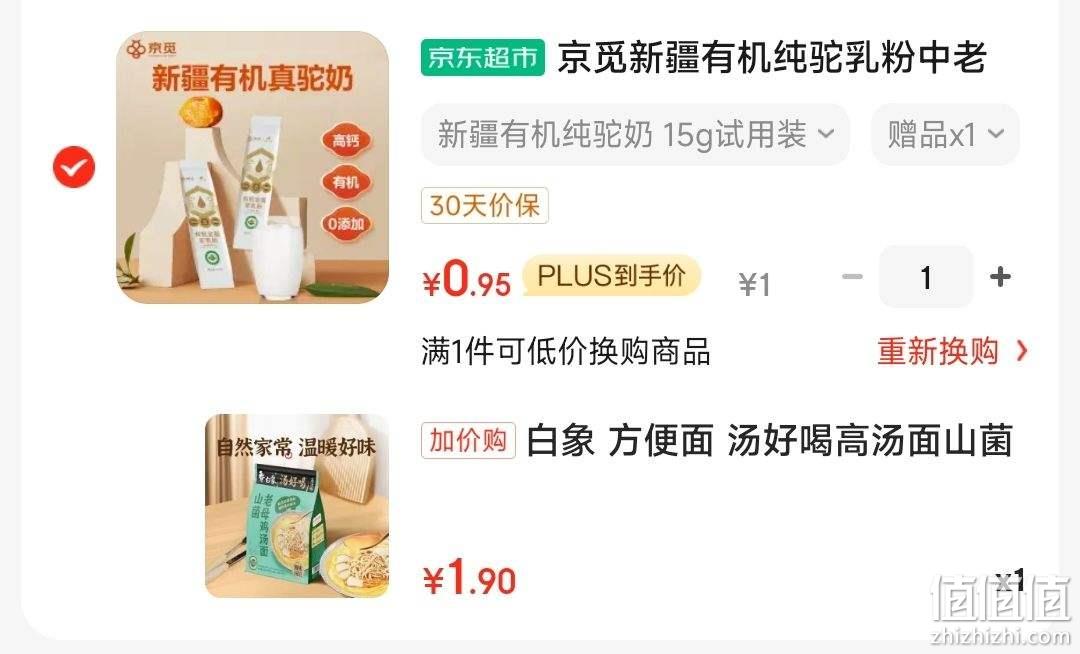1080x654 pixels.
Task: Expand the 赠品x1 gift dropdown
Action: click(945, 134)
